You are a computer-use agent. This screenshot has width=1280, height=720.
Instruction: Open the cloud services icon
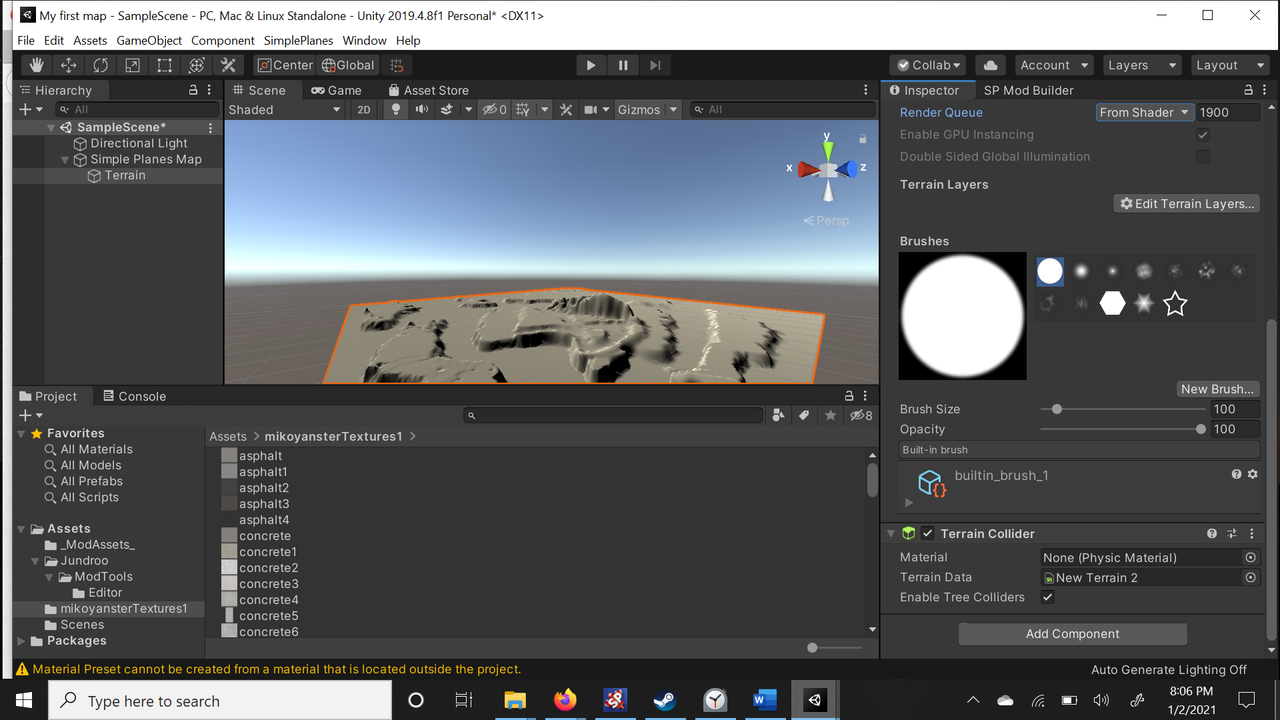tap(990, 65)
